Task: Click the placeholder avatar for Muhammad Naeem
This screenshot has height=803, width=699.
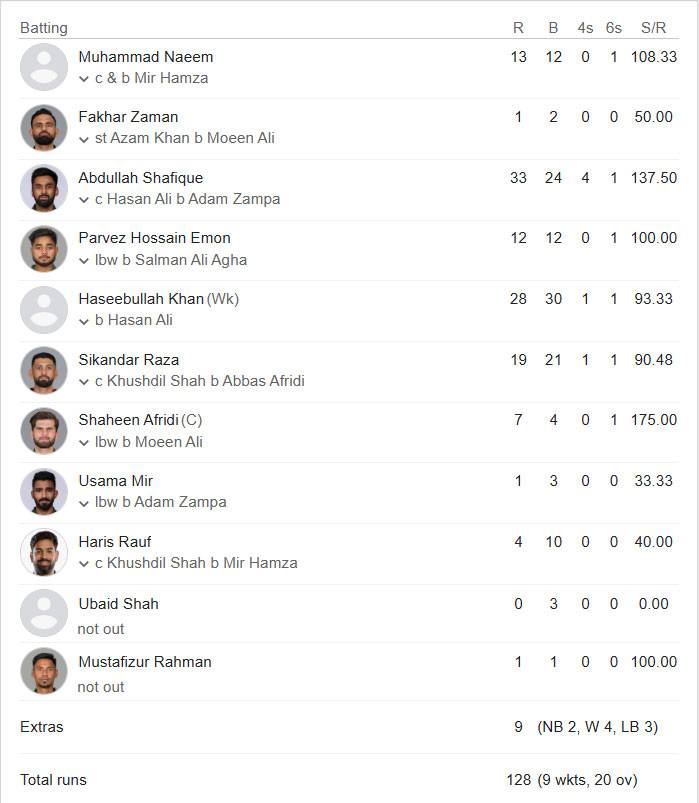Action: click(44, 67)
